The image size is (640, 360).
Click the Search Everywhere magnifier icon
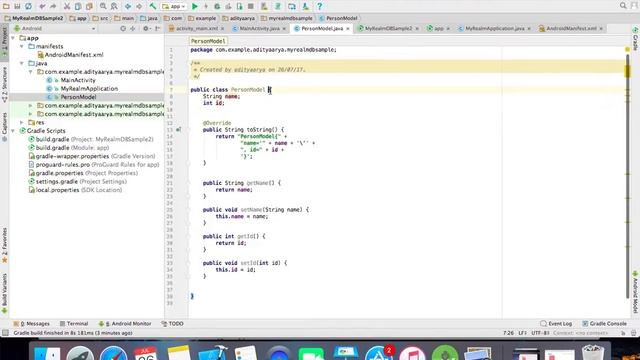(623, 6)
